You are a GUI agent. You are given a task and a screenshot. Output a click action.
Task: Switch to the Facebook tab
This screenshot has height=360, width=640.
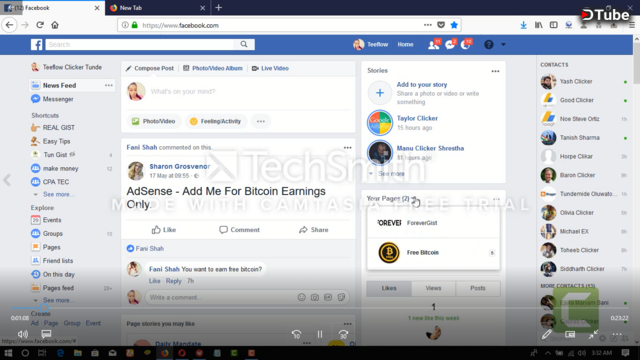click(52, 8)
